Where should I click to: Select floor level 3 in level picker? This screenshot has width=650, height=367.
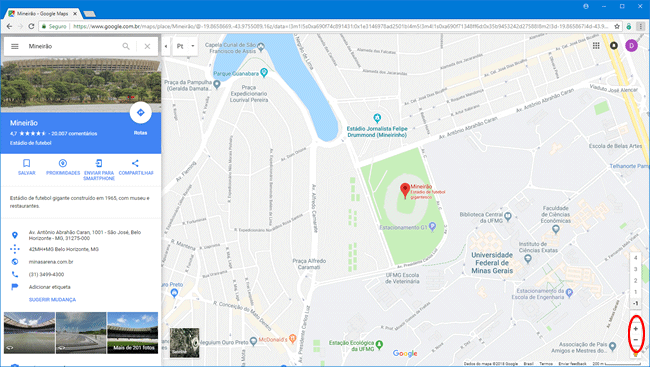(x=635, y=269)
